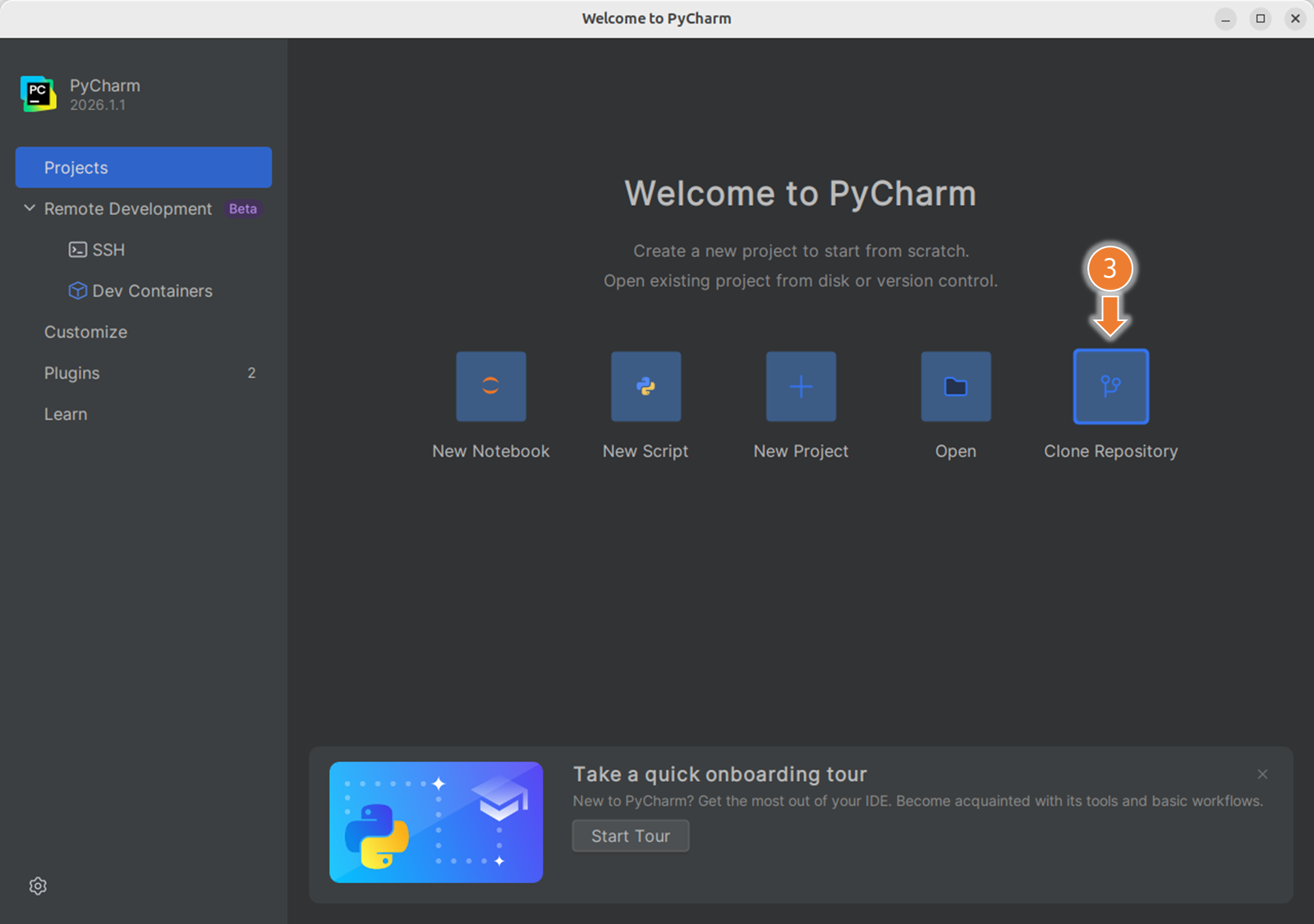1314x924 pixels.
Task: Click the Dev Containers cube icon
Action: pyautogui.click(x=78, y=291)
